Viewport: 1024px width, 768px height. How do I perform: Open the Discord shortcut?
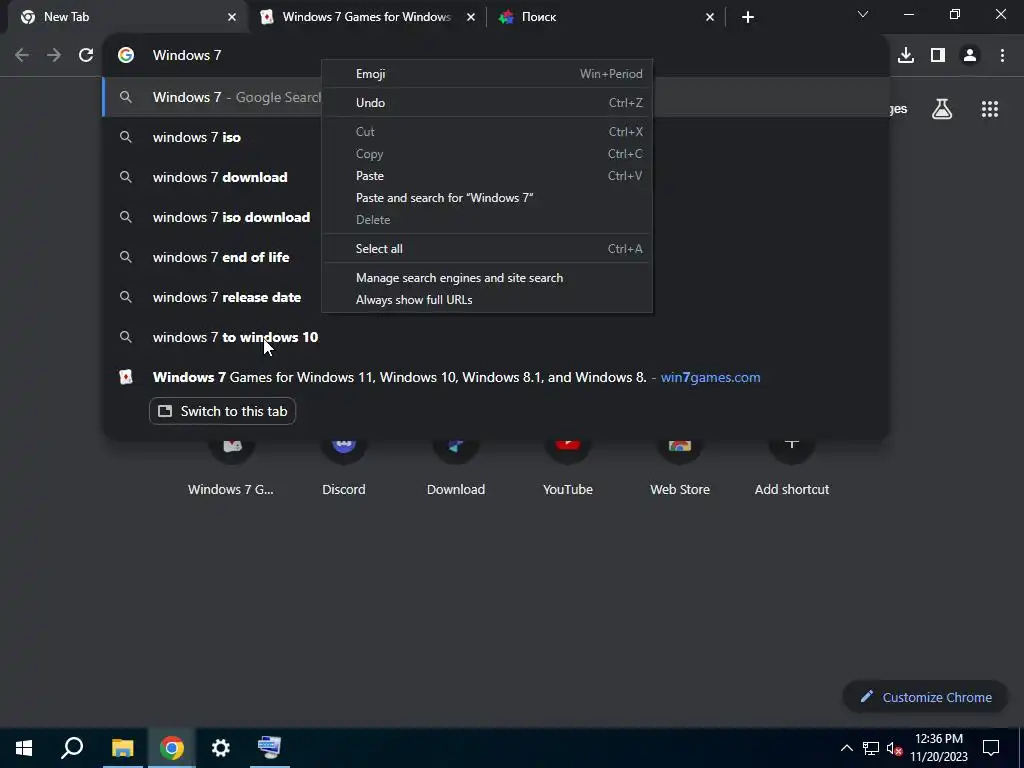pyautogui.click(x=344, y=467)
